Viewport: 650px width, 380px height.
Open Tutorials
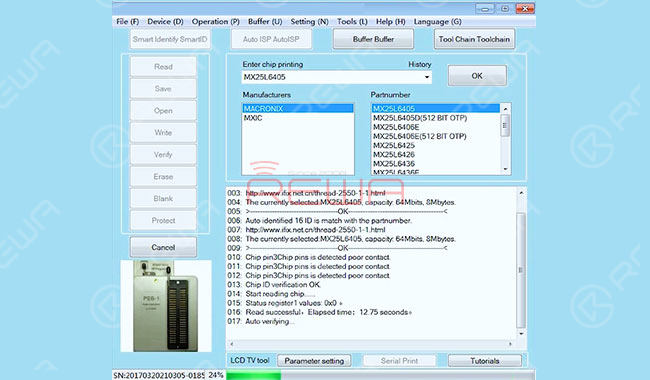(x=485, y=361)
